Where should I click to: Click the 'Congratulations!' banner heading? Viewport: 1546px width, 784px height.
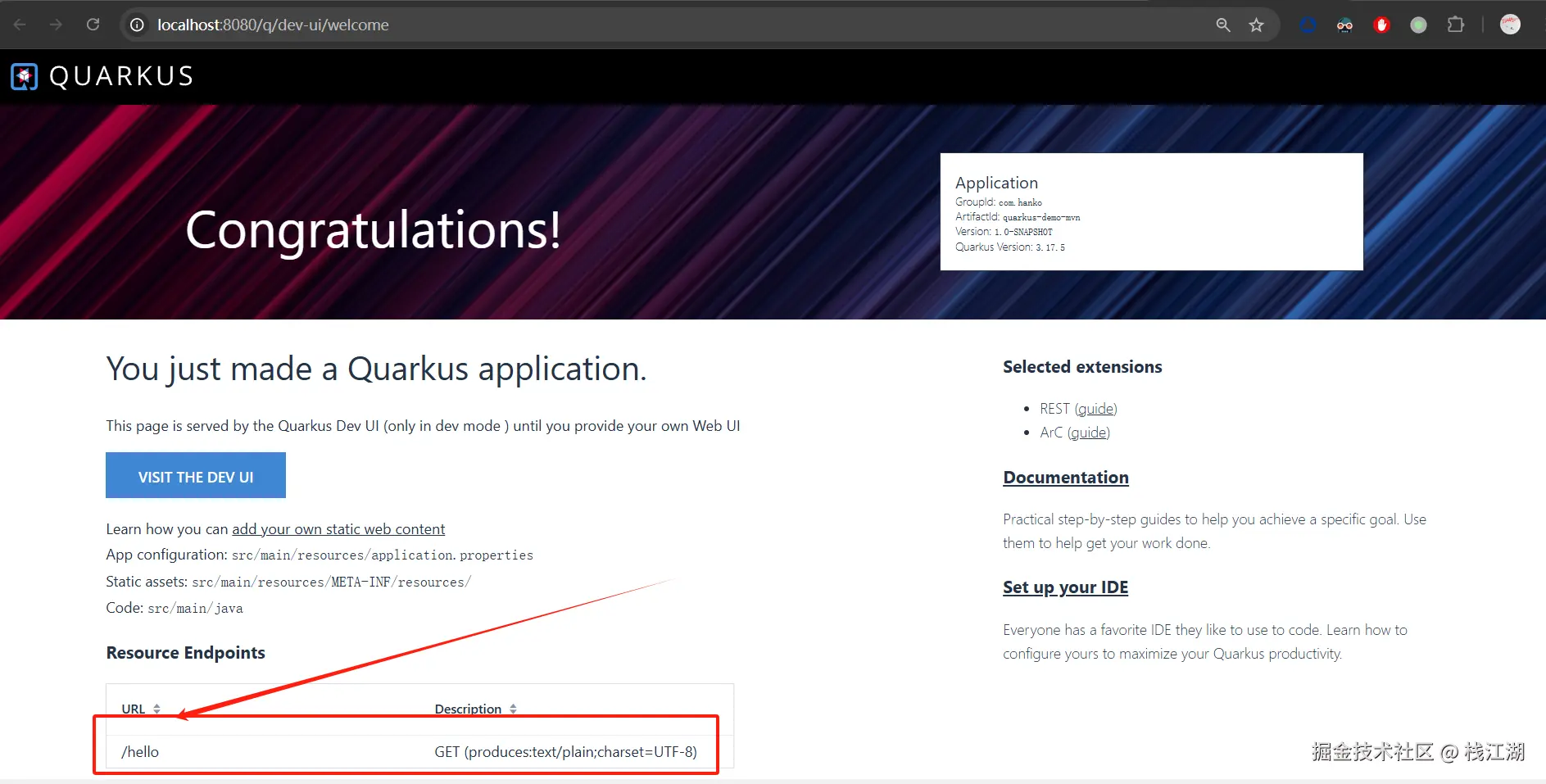374,230
